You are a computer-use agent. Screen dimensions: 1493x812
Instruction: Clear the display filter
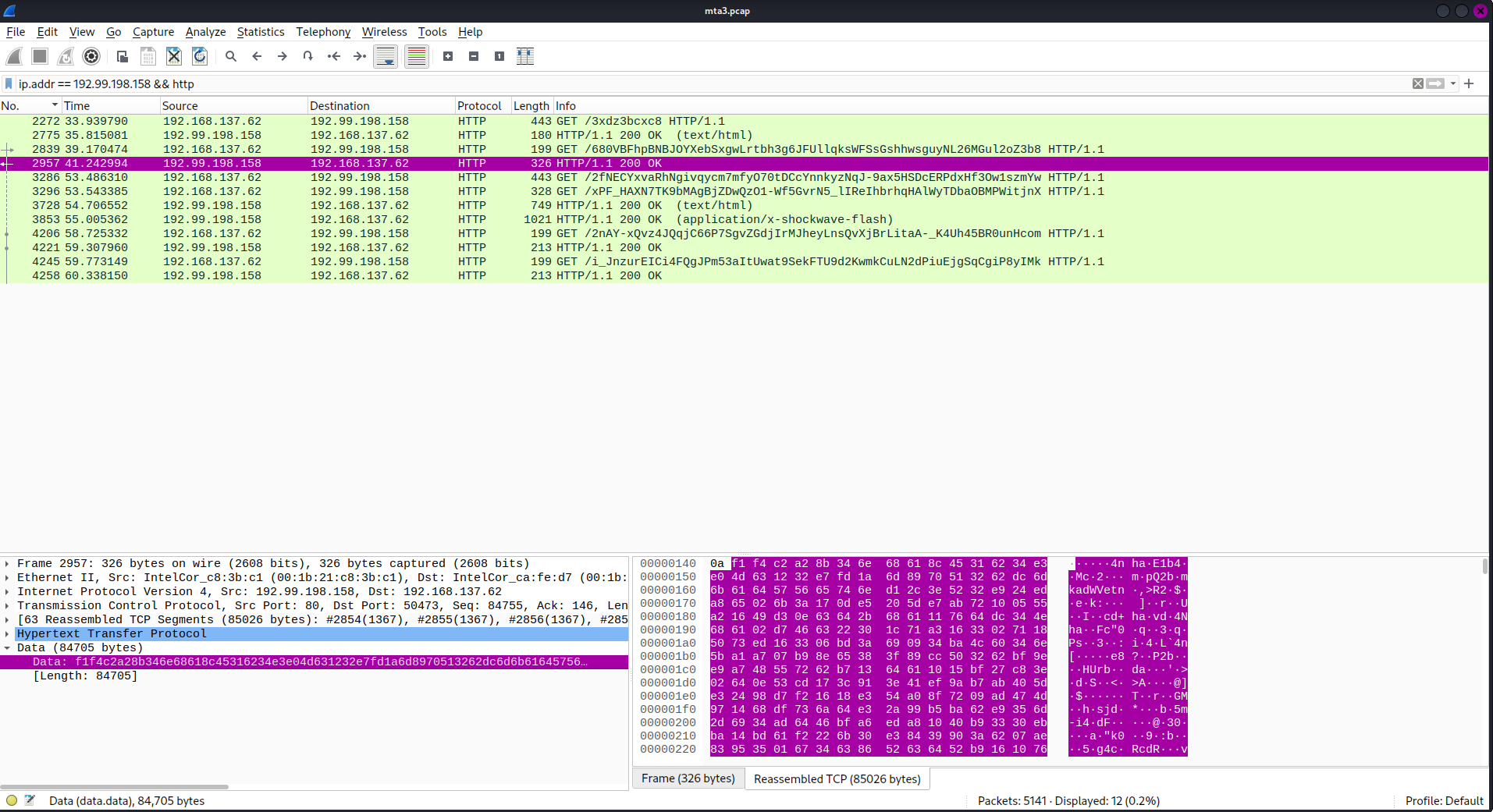1418,83
